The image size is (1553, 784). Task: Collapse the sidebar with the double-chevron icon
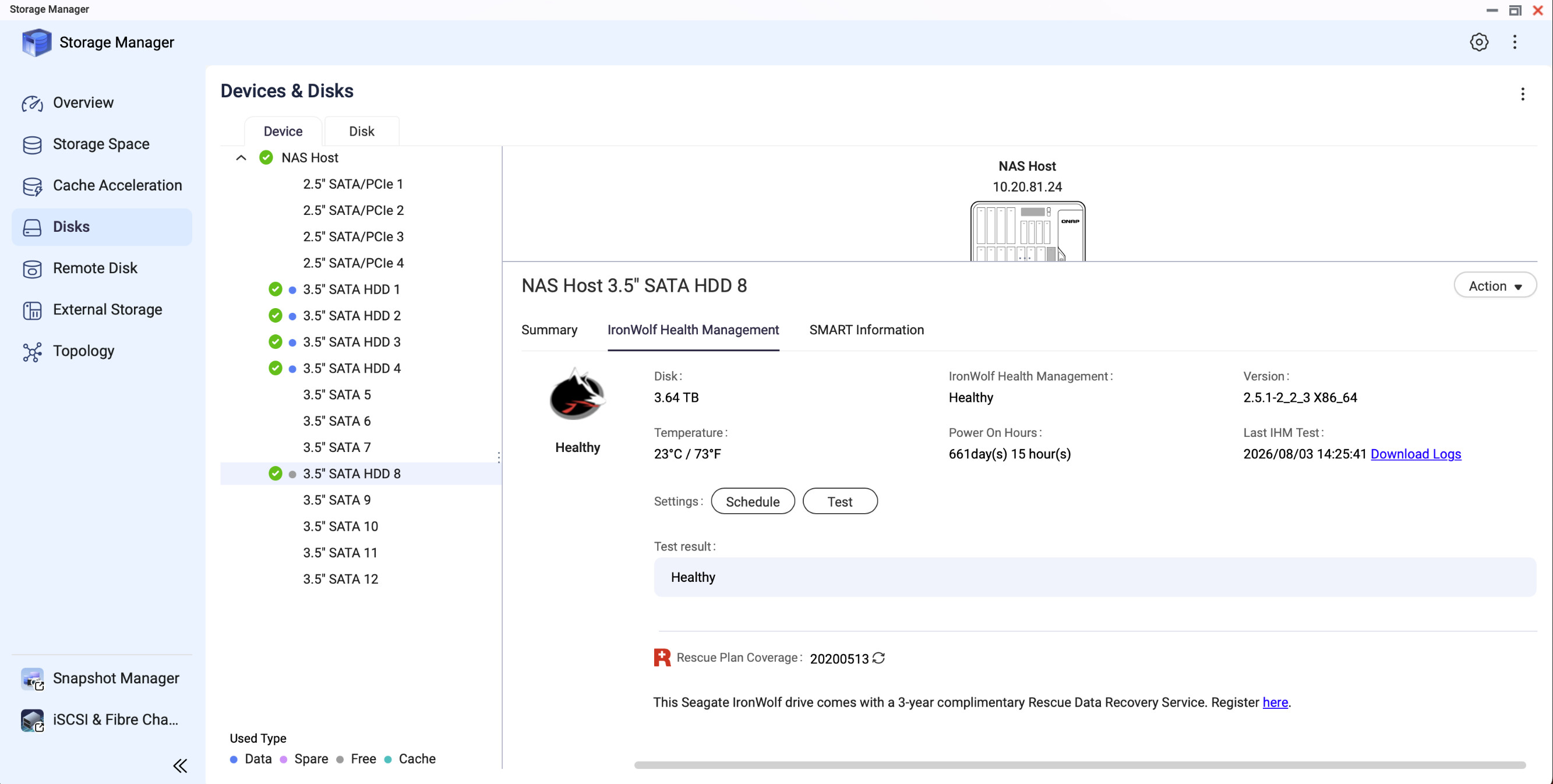[x=179, y=766]
